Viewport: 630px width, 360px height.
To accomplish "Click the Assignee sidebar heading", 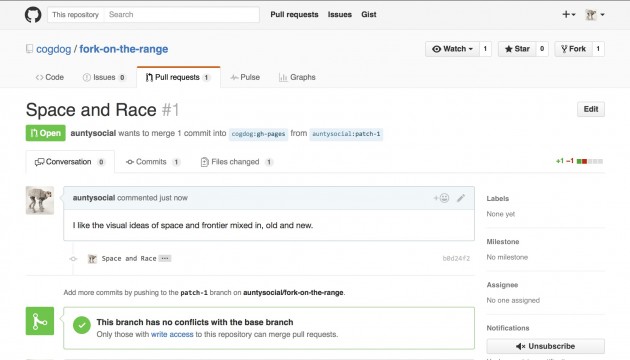I will [502, 285].
